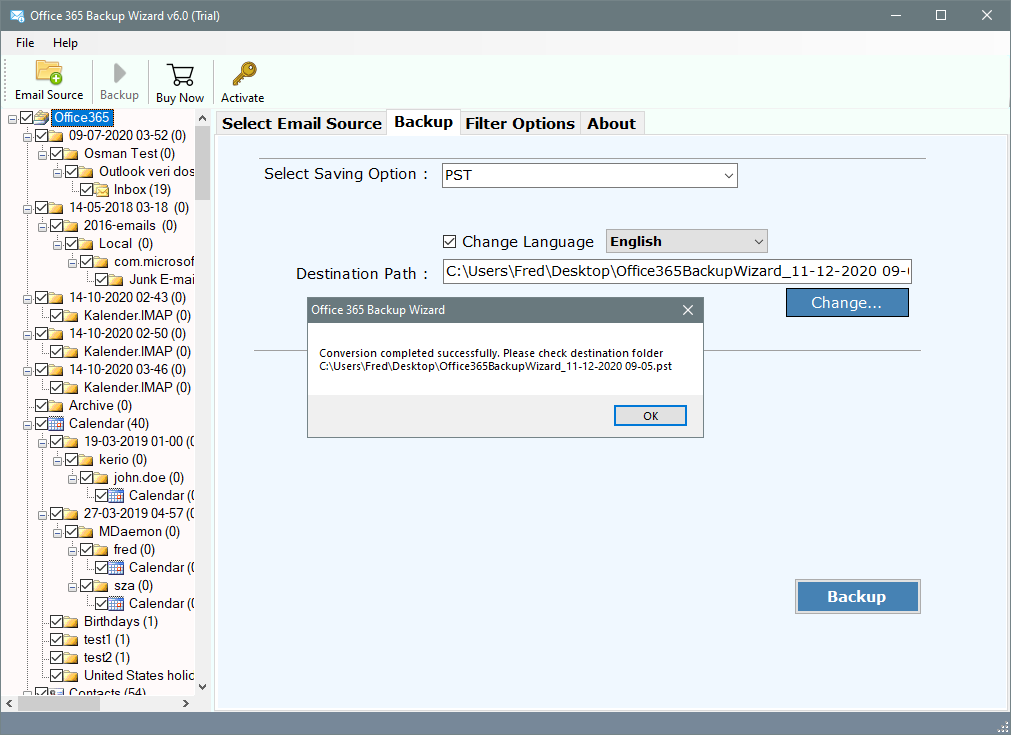Collapse the MDaemon (0) tree node
This screenshot has height=735, width=1011.
click(x=57, y=533)
